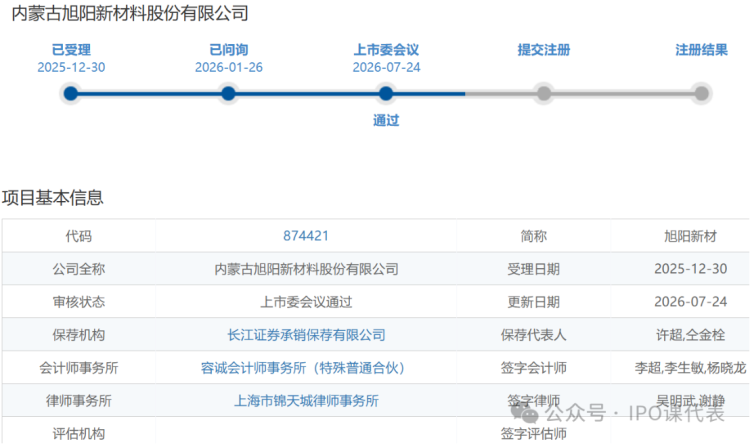Select the 注册结果 stage label
This screenshot has width=750, height=444.
pyautogui.click(x=701, y=50)
